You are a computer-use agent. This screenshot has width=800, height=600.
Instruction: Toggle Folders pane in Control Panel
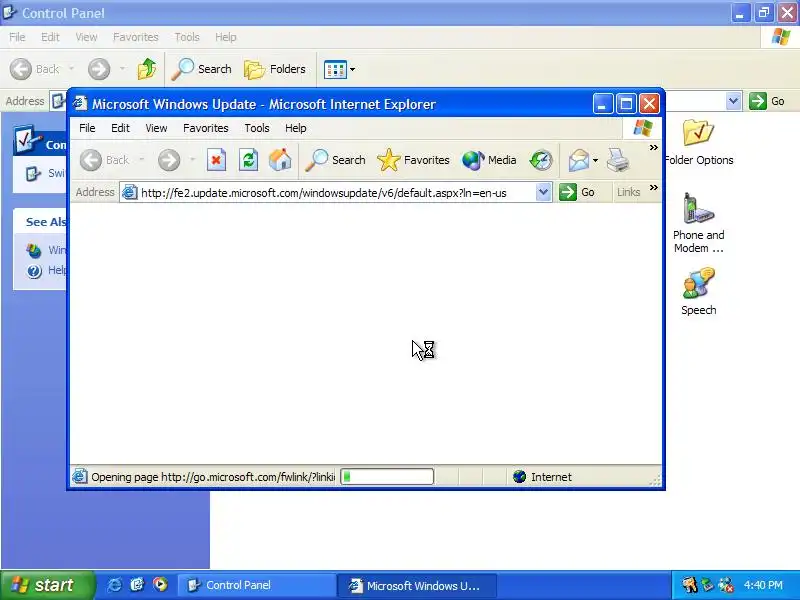(x=275, y=69)
